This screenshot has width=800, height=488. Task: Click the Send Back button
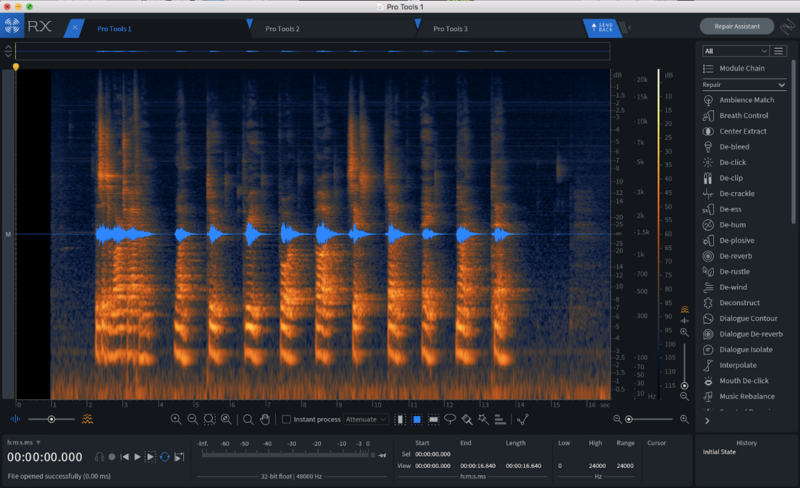coord(603,27)
